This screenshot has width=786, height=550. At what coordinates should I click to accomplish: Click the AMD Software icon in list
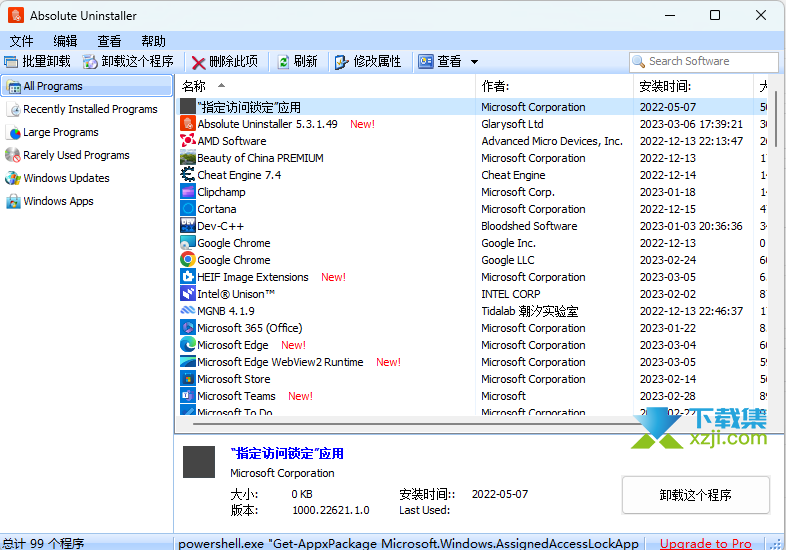click(x=188, y=141)
